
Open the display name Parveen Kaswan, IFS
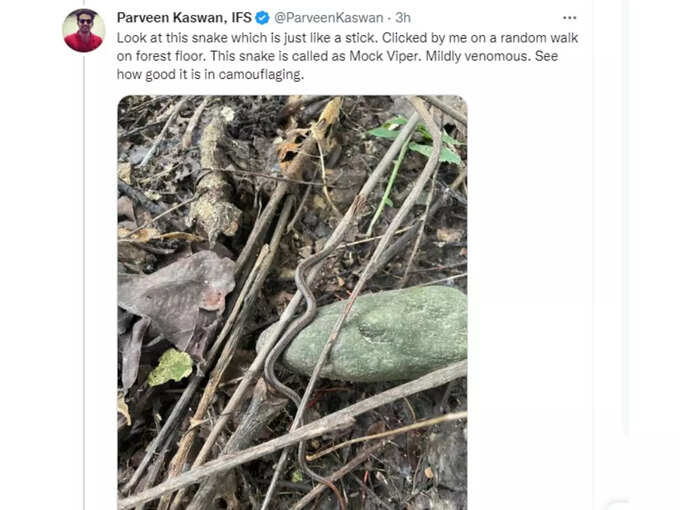pyautogui.click(x=184, y=18)
